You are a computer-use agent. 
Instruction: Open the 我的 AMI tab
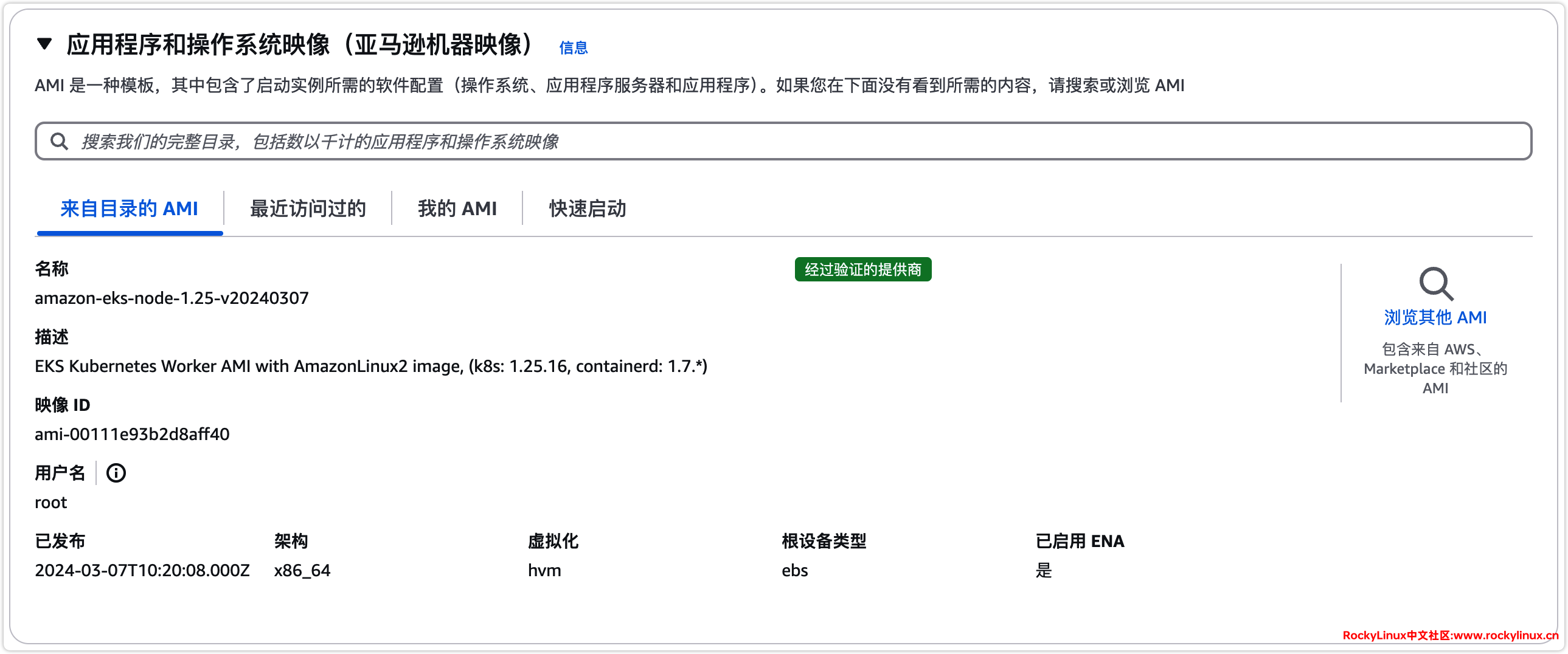coord(457,208)
